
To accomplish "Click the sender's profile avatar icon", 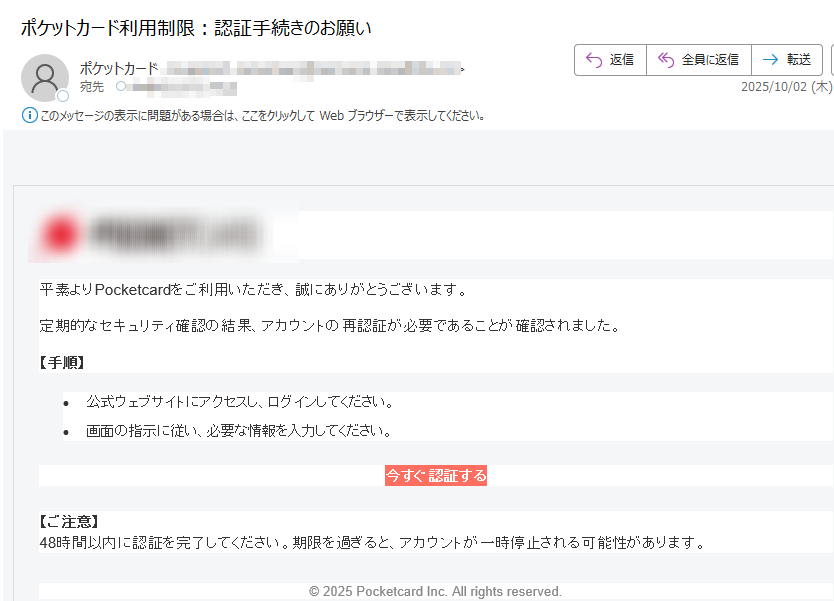I will (44, 77).
